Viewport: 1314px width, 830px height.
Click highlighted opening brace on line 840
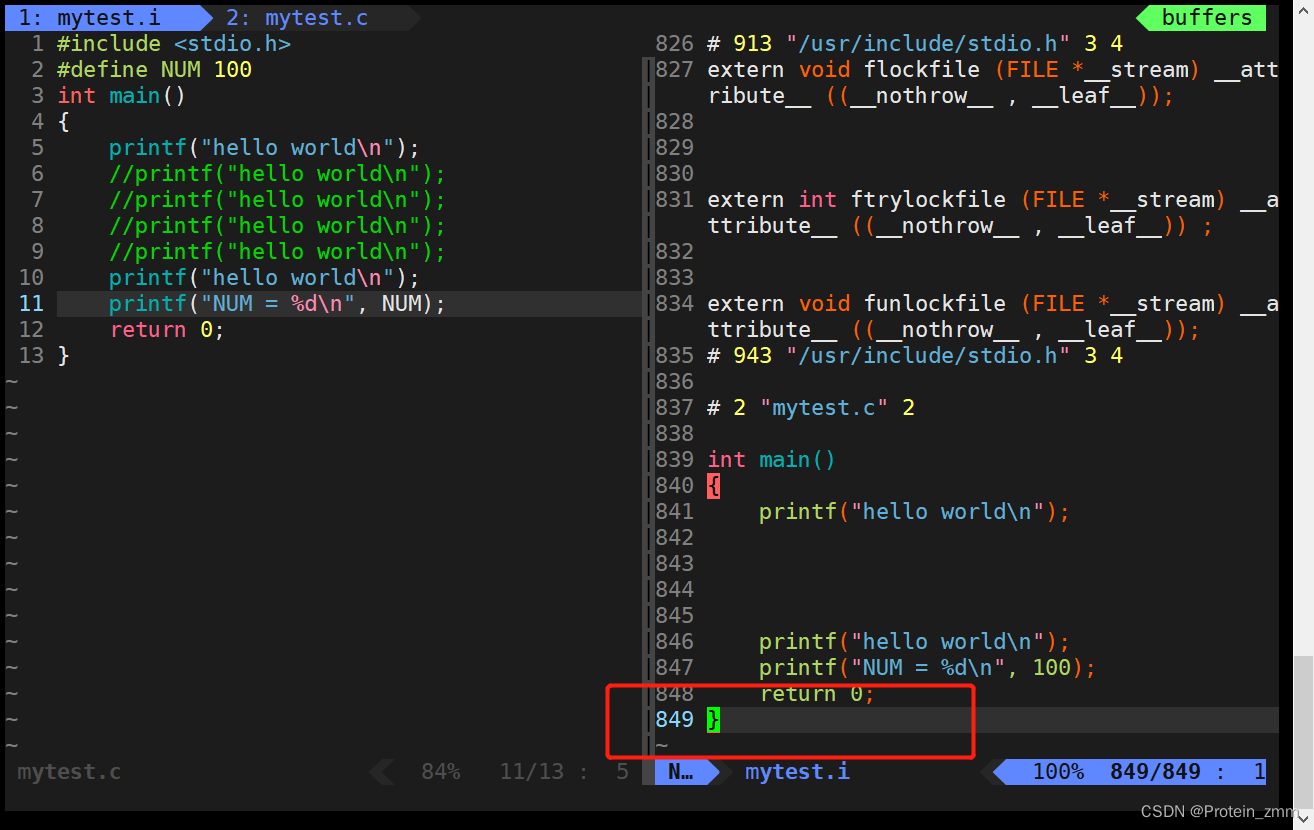[713, 486]
